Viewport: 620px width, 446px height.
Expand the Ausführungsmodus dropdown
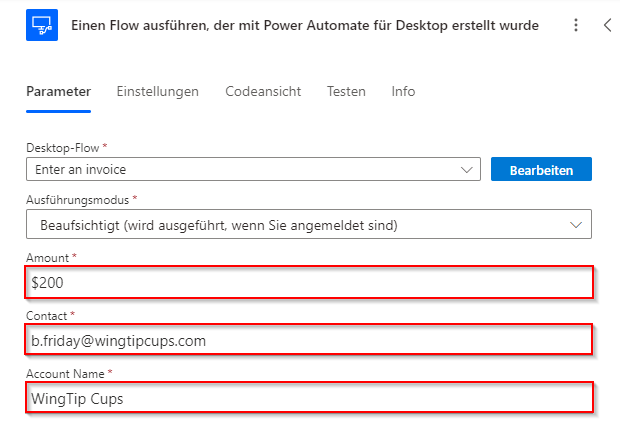click(x=309, y=224)
